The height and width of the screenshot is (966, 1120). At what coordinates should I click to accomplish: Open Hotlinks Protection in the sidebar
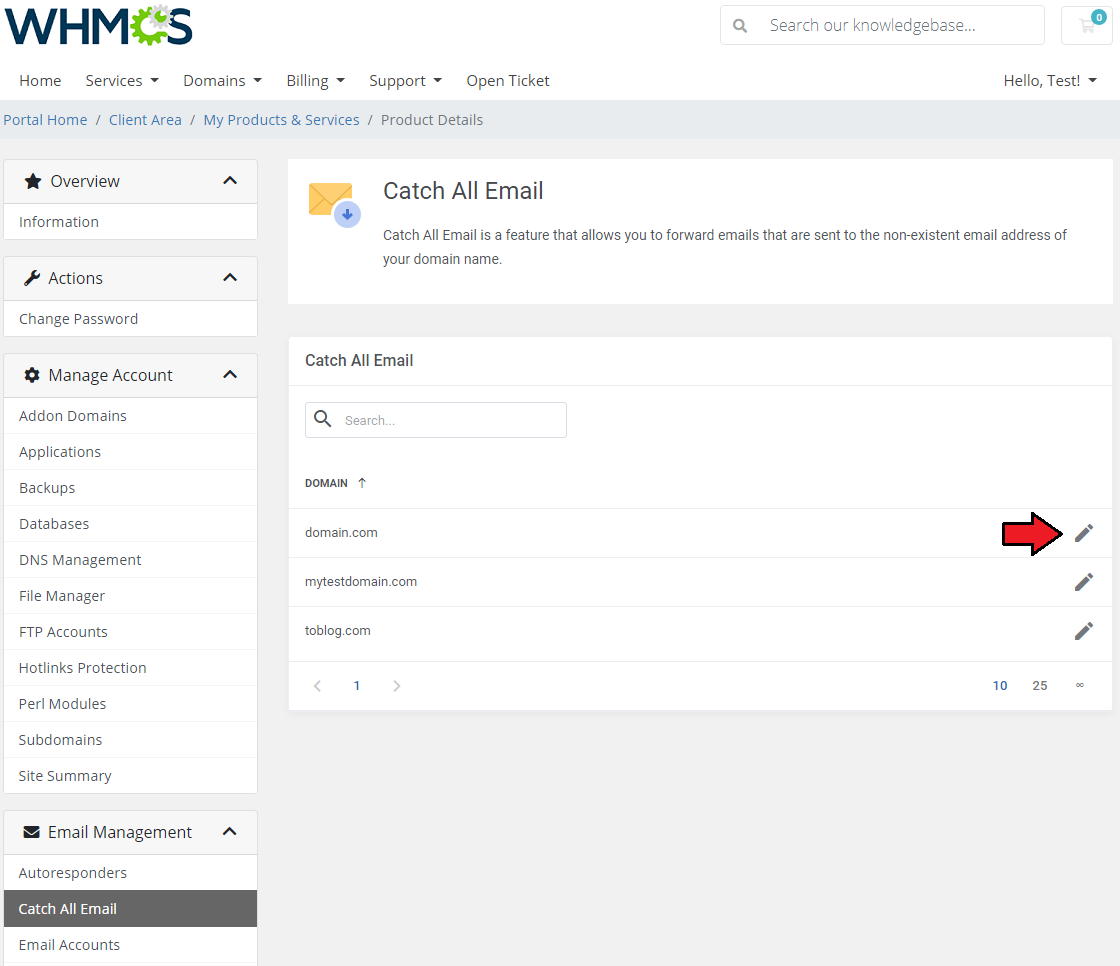tap(131, 668)
